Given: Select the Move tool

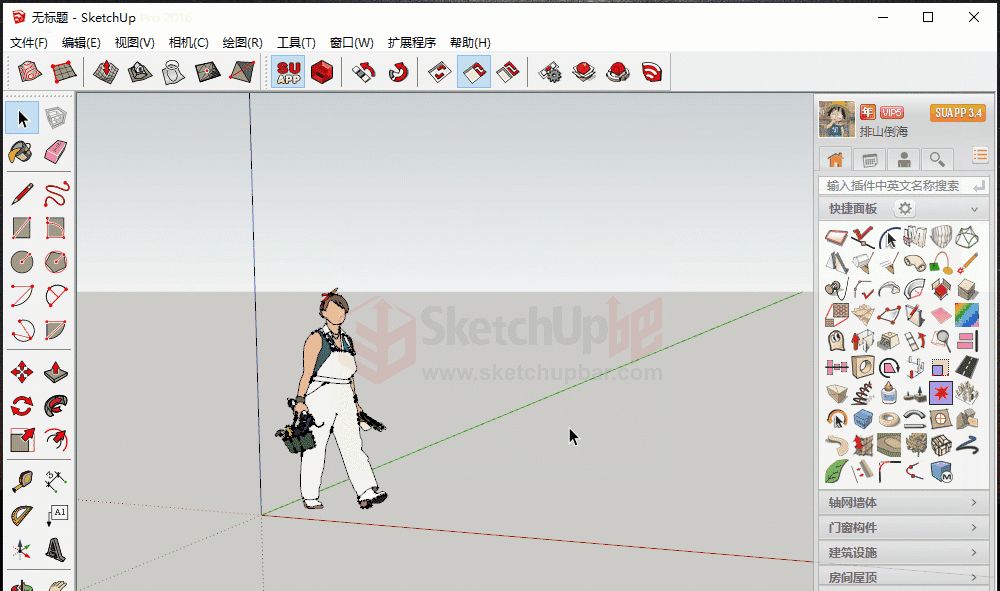Looking at the screenshot, I should 21,372.
